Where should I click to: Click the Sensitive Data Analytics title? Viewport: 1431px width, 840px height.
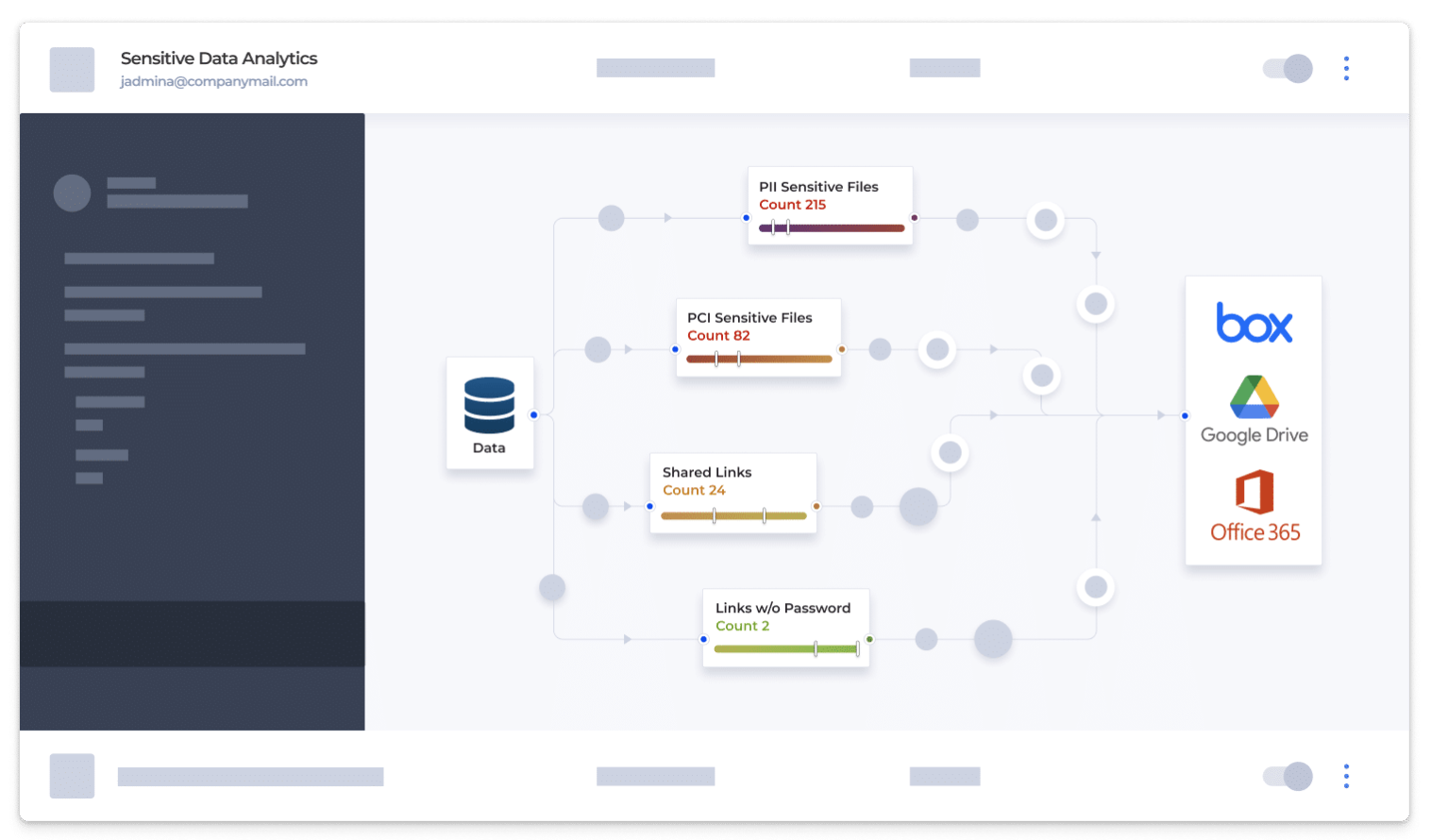219,59
